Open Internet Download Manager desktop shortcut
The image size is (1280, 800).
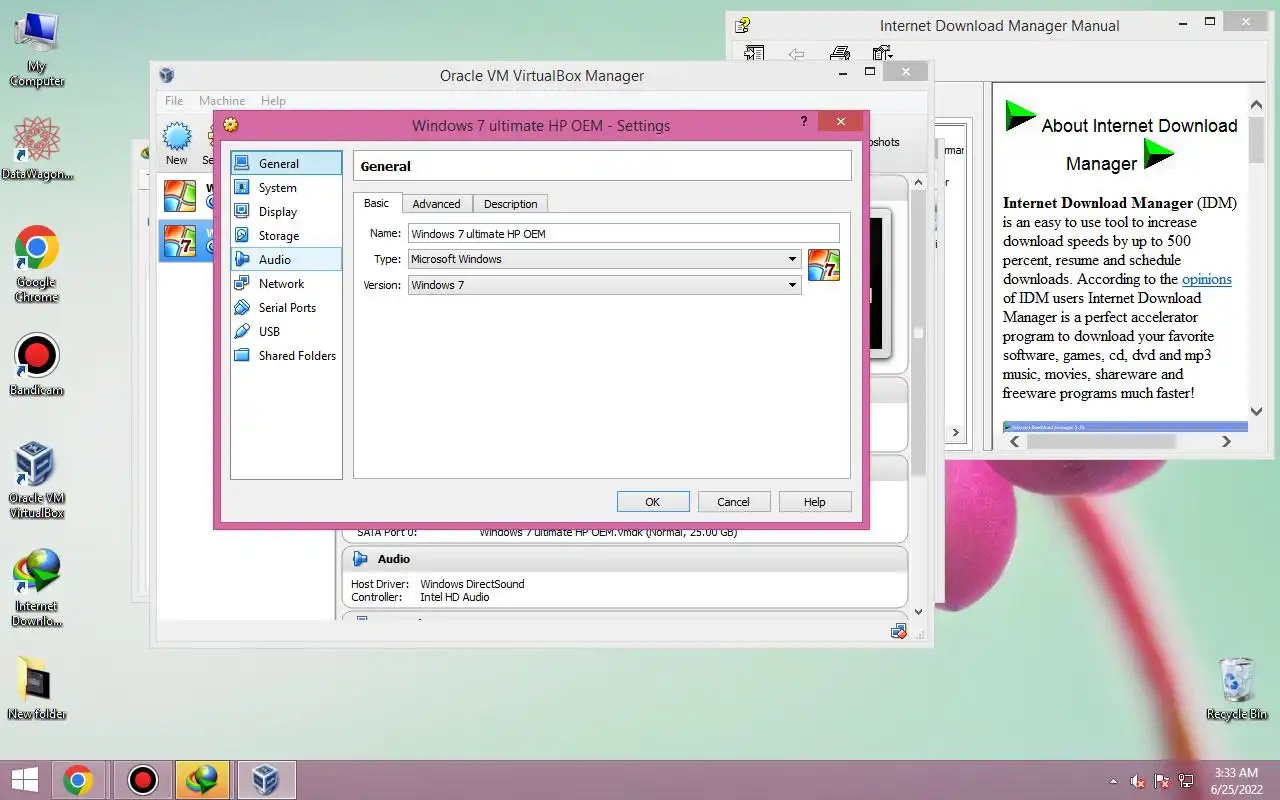pyautogui.click(x=37, y=588)
